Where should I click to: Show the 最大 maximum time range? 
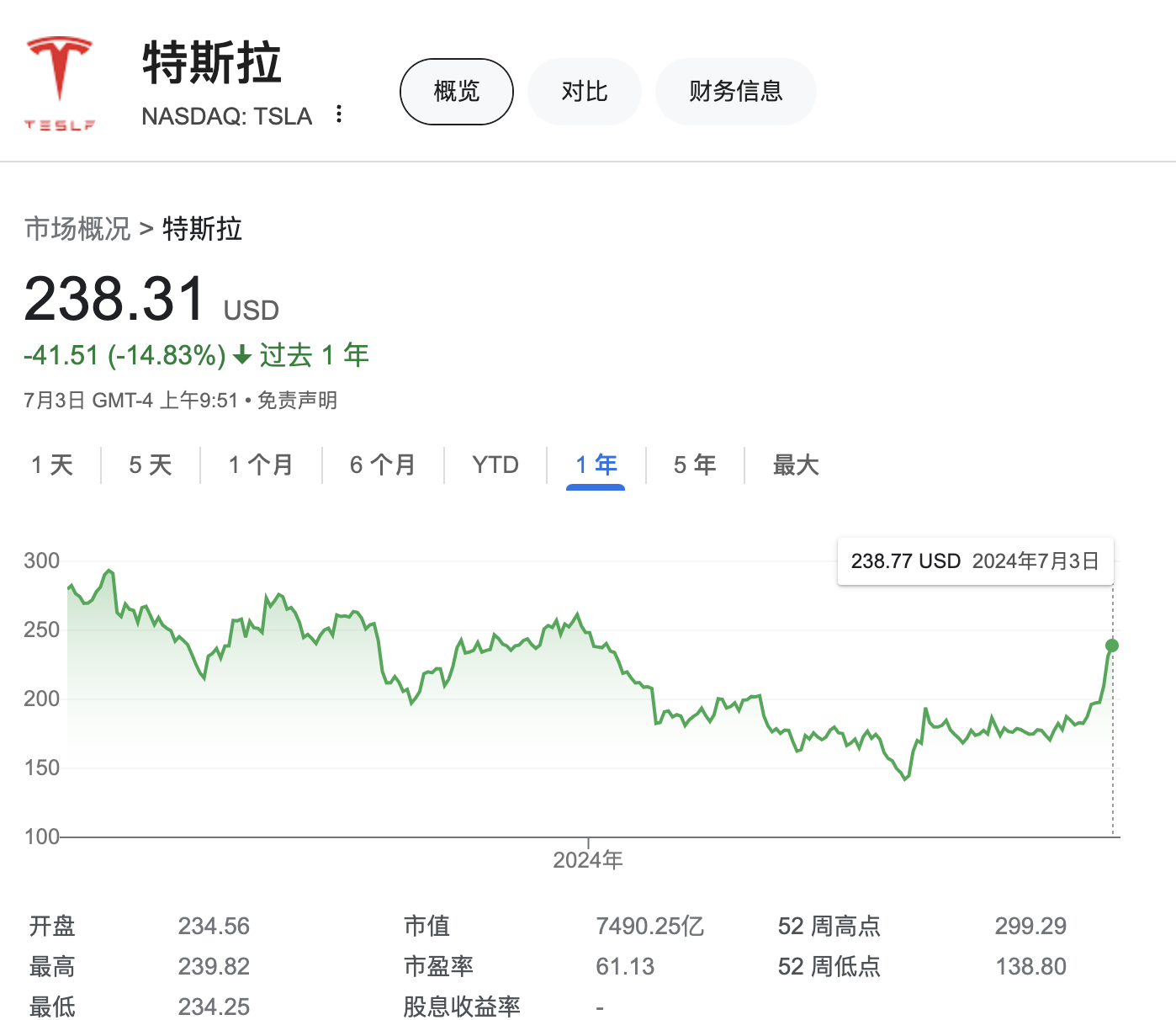796,465
